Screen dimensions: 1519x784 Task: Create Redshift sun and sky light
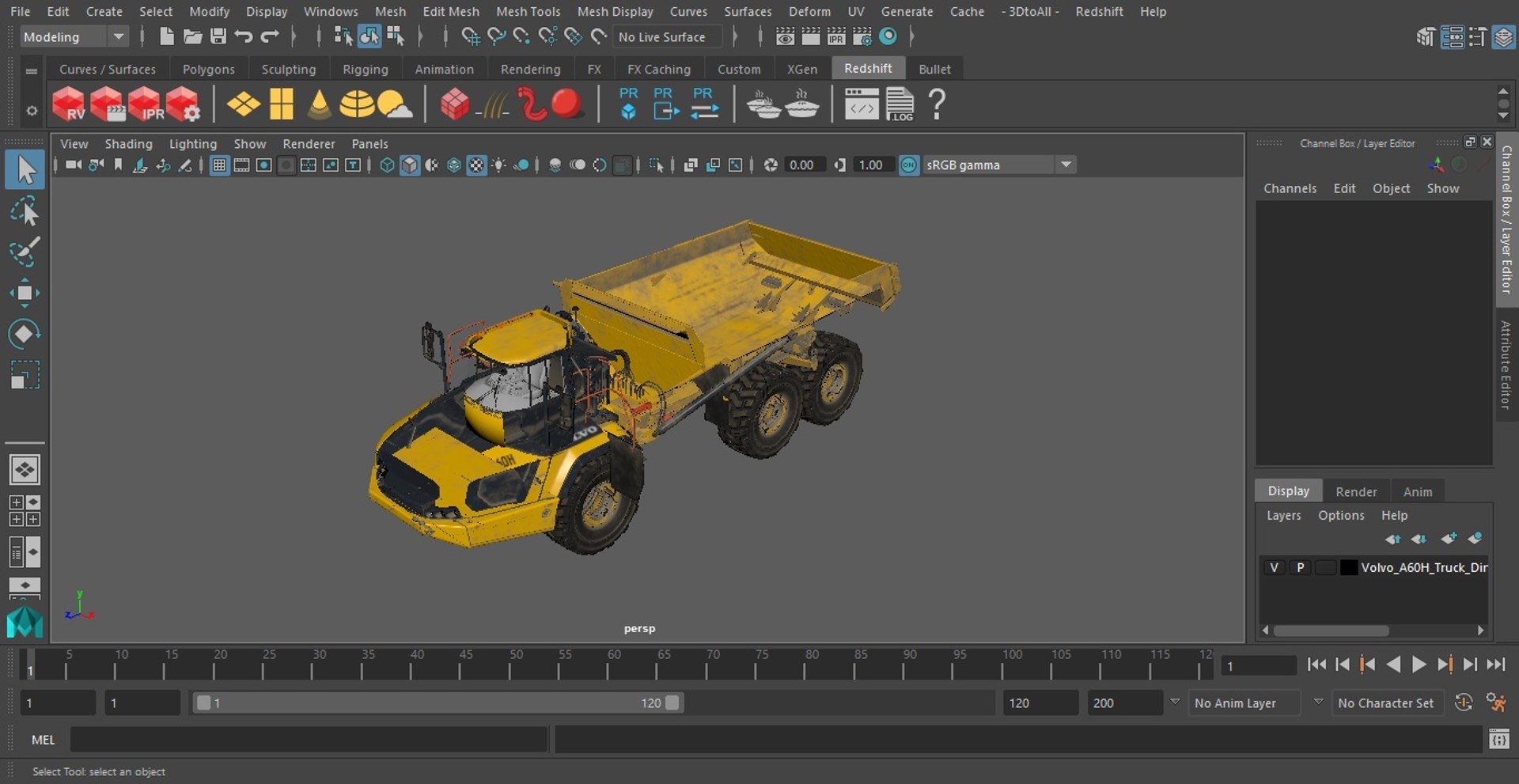(x=395, y=104)
